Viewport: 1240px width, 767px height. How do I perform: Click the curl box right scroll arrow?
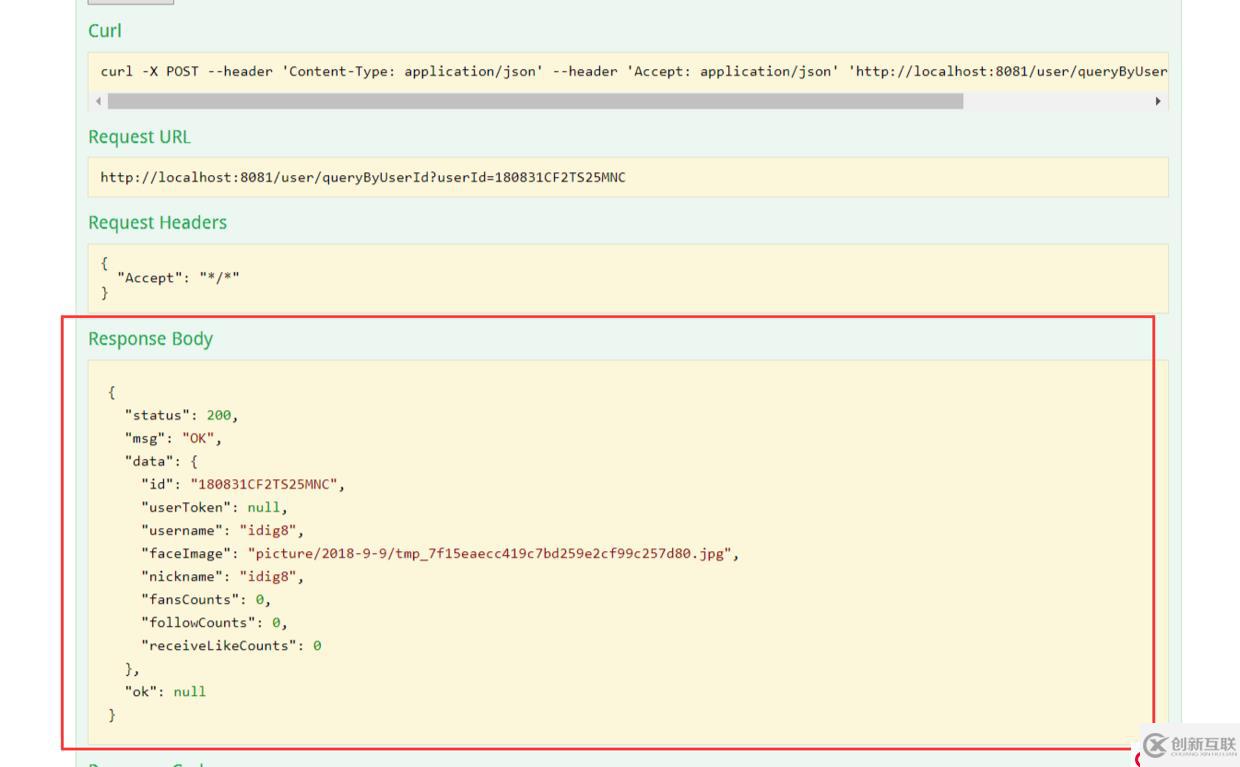[1159, 101]
